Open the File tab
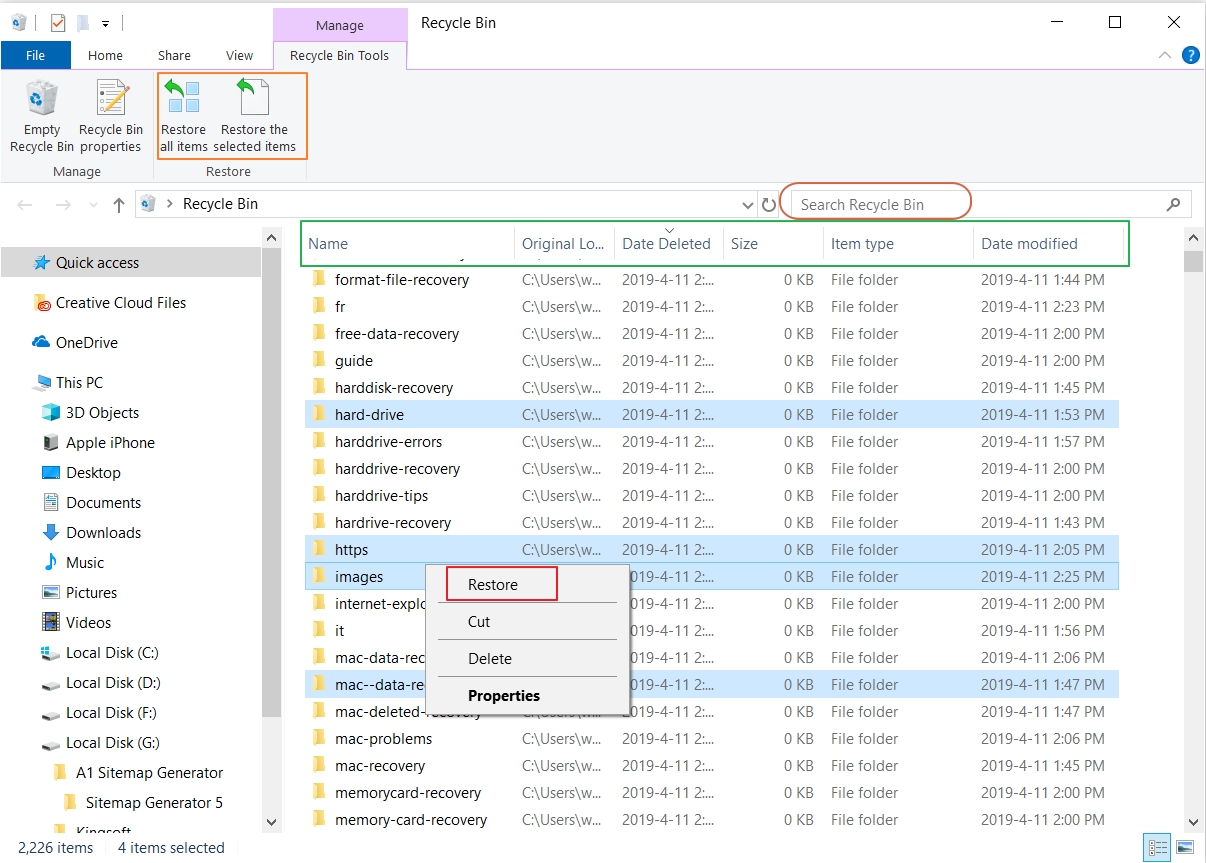Viewport: 1206px width, 863px height. [36, 55]
